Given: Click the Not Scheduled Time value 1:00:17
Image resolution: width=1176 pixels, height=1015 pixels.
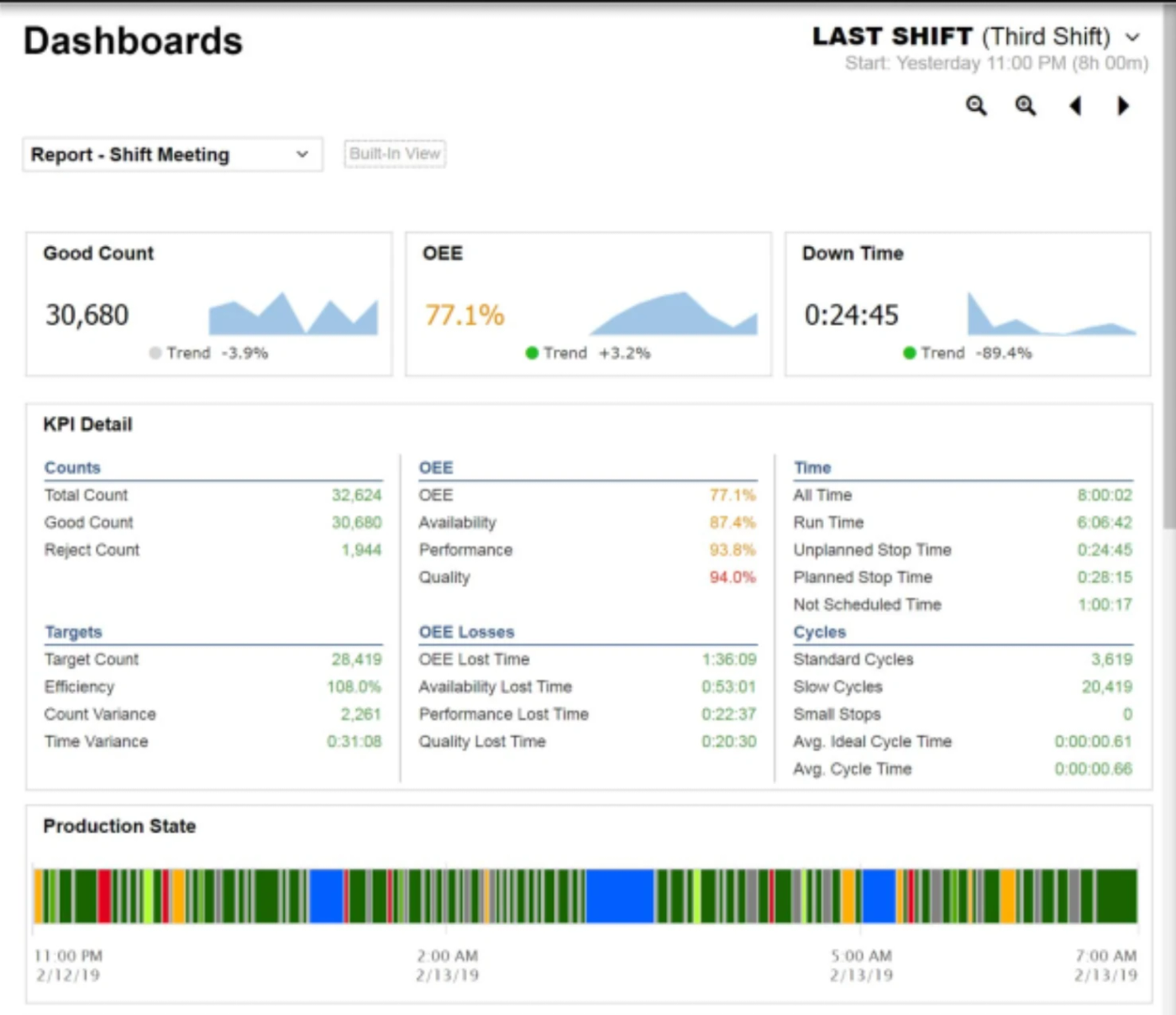Looking at the screenshot, I should coord(1105,604).
